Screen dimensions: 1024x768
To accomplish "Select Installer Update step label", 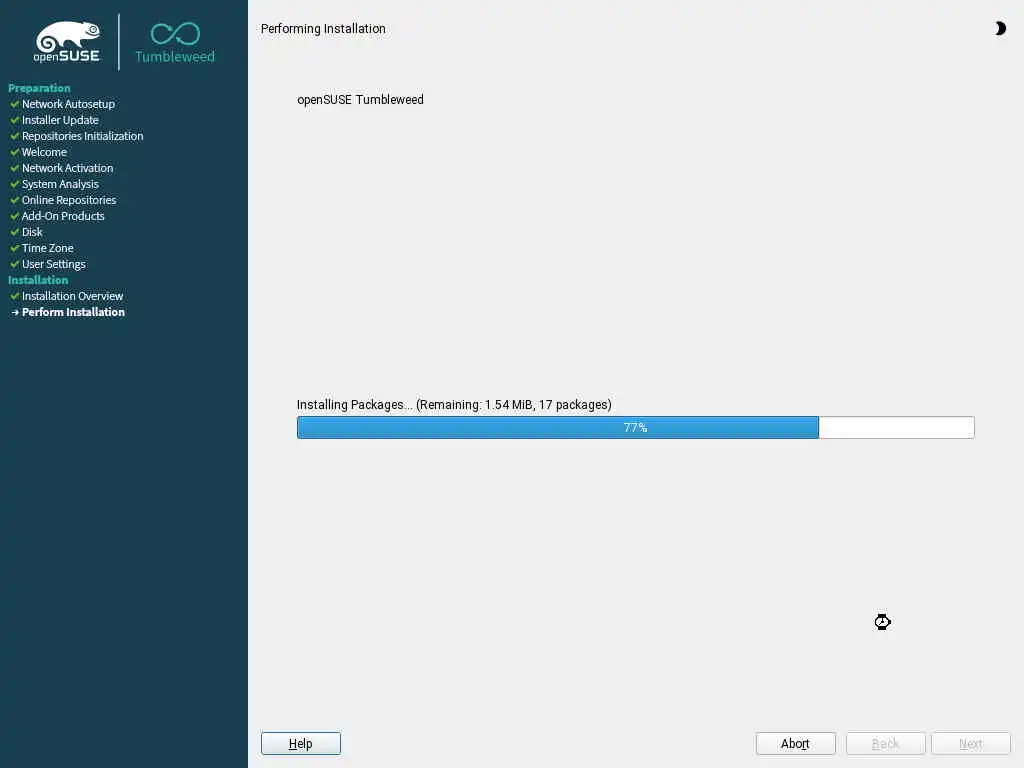I will (x=60, y=120).
